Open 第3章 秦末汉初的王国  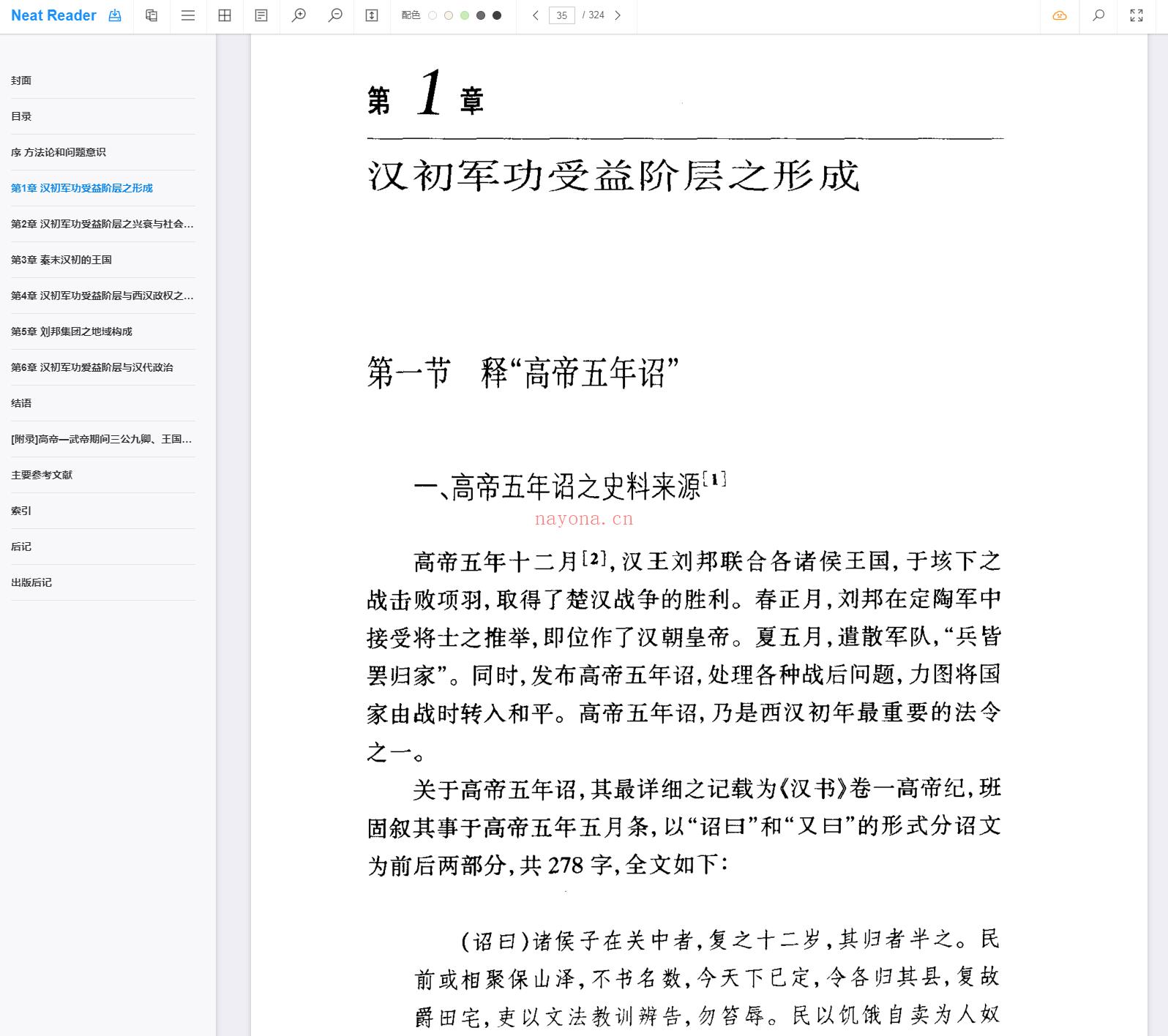pyautogui.click(x=61, y=260)
